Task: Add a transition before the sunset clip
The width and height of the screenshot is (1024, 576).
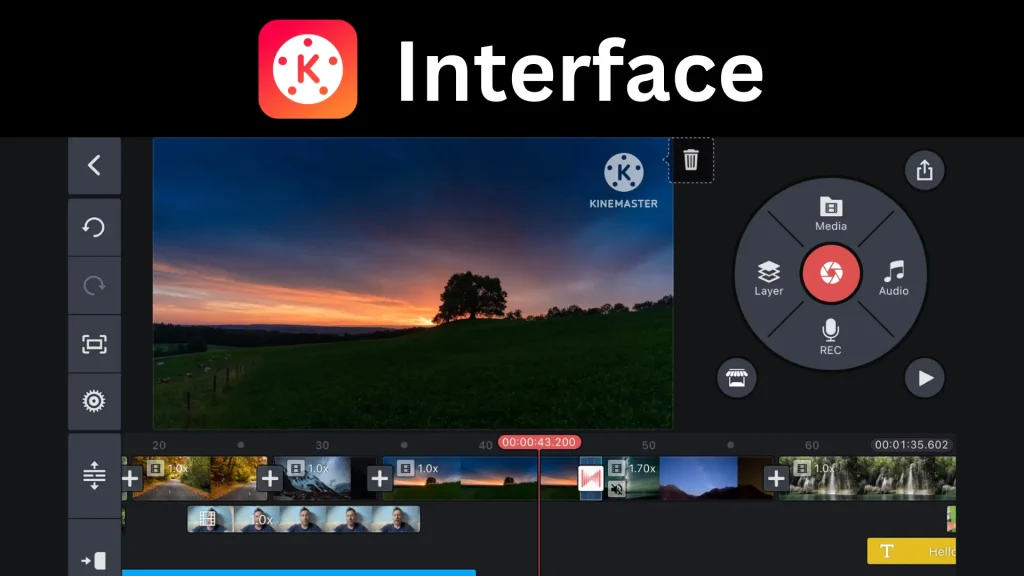Action: (x=379, y=479)
